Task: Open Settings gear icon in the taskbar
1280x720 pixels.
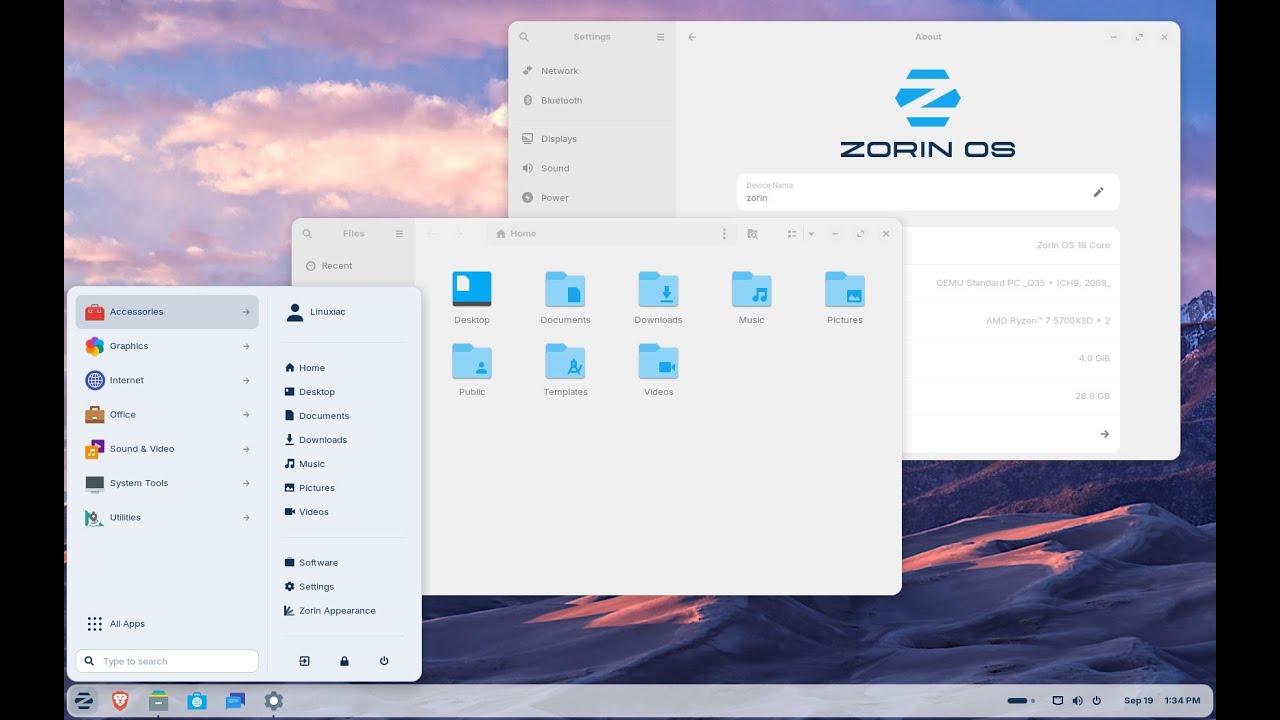Action: [x=273, y=701]
